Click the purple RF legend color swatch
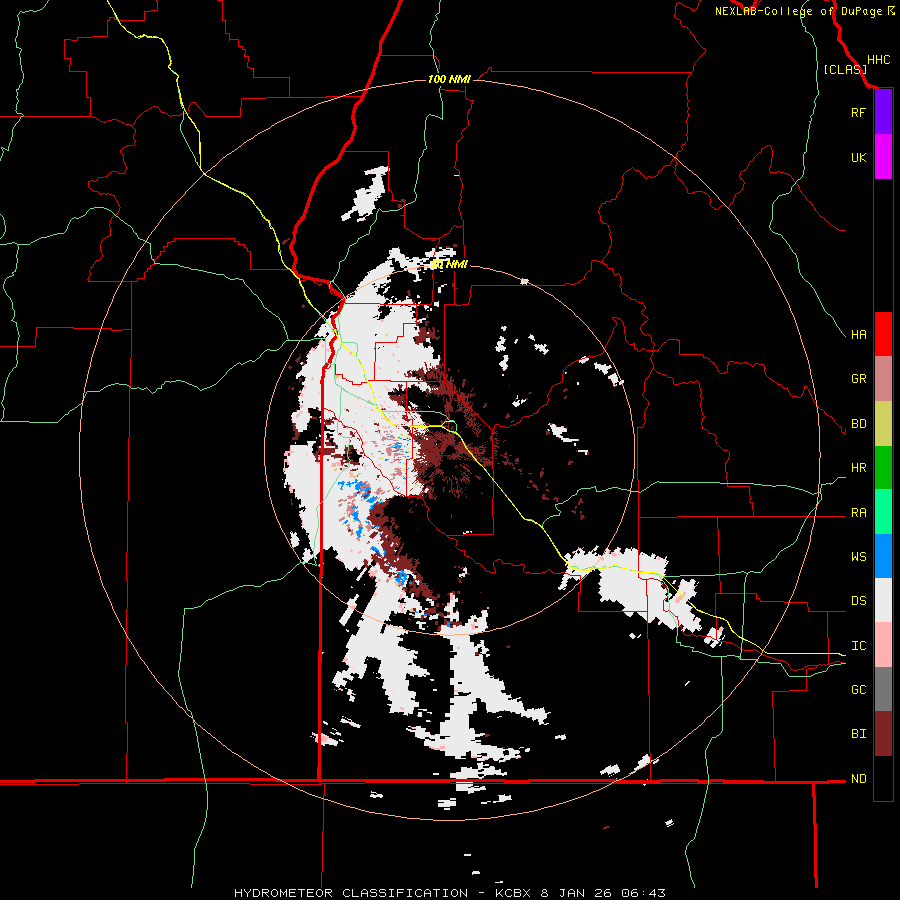The width and height of the screenshot is (900, 900). point(883,112)
